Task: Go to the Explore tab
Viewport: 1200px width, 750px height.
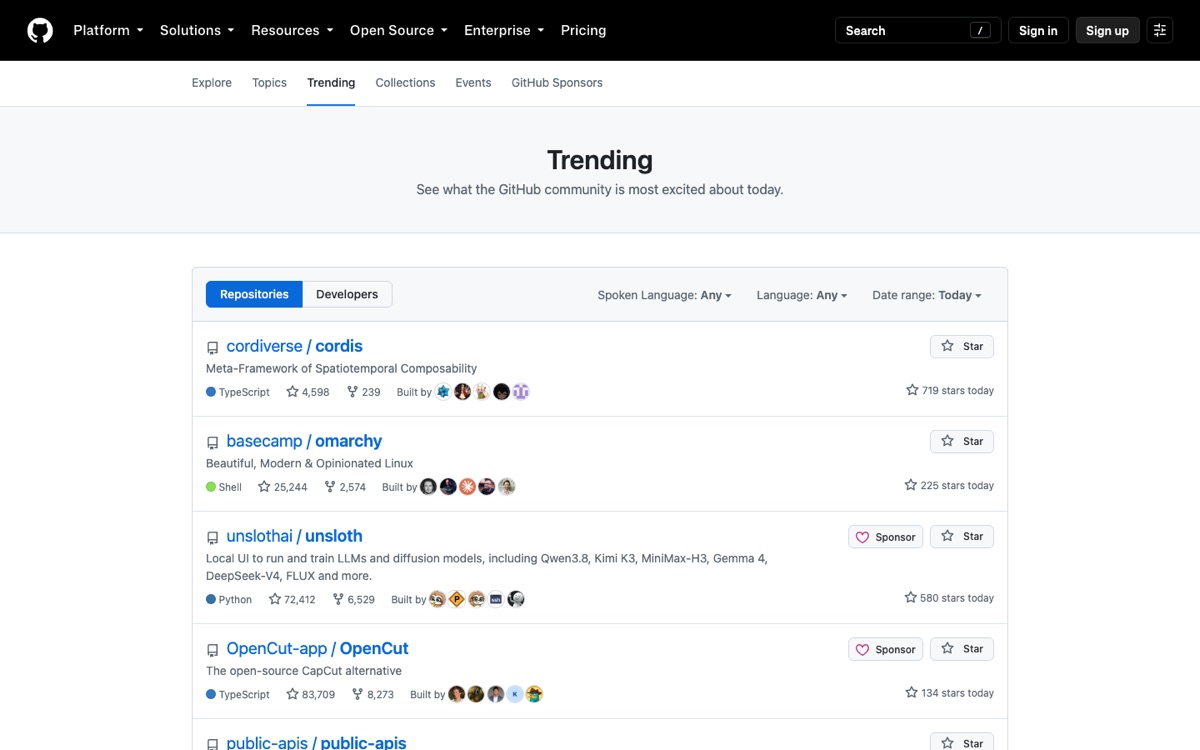Action: [x=212, y=83]
